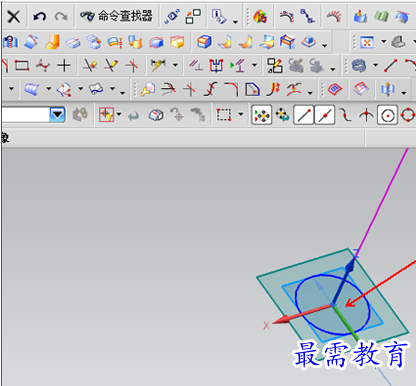Image resolution: width=416 pixels, height=386 pixels.
Task: Select the corner fillet curve icon
Action: click(x=232, y=89)
